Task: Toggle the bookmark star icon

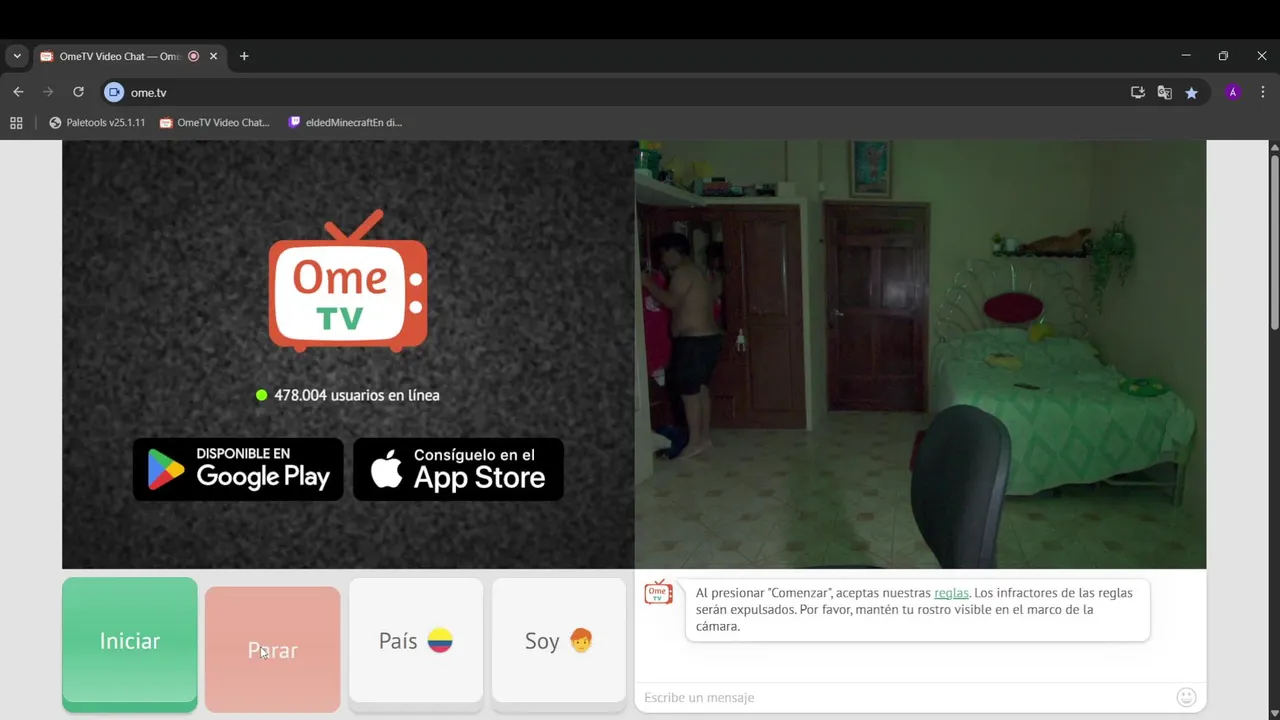Action: pyautogui.click(x=1191, y=92)
